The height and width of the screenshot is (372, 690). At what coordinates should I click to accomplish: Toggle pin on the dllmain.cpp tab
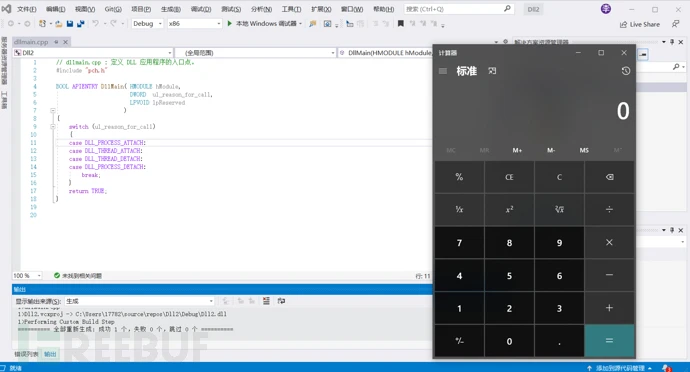56,42
